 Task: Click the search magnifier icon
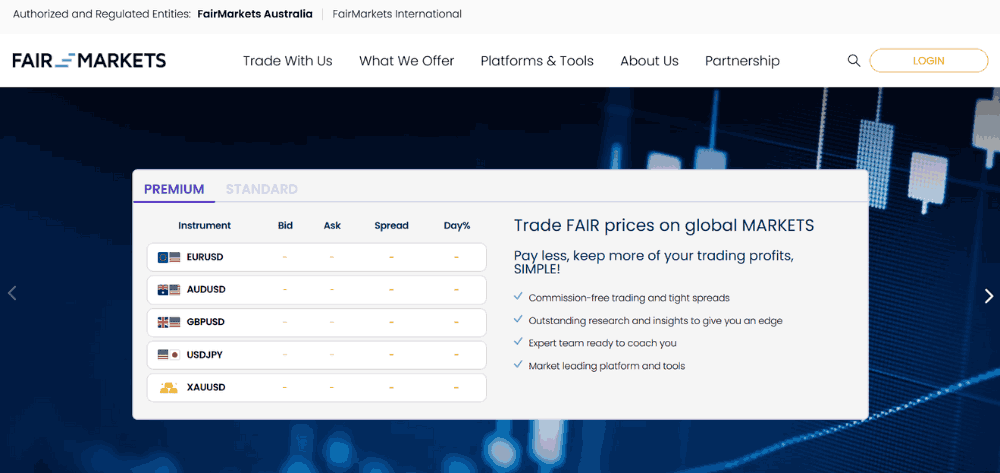pyautogui.click(x=853, y=61)
